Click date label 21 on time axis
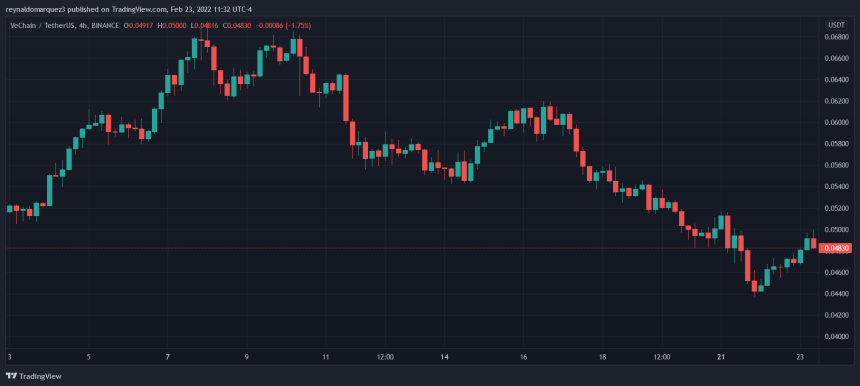 pyautogui.click(x=721, y=357)
